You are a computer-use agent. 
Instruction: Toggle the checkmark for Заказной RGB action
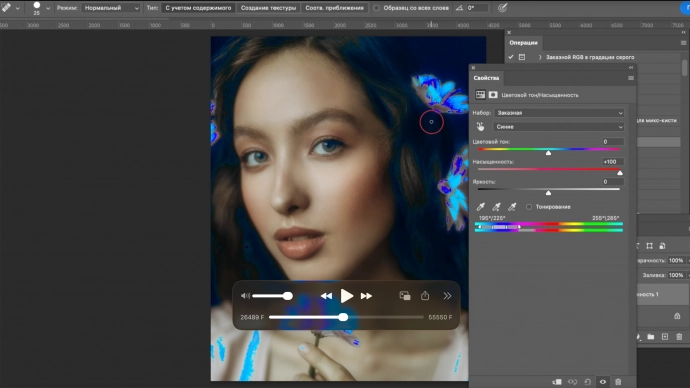click(x=511, y=57)
